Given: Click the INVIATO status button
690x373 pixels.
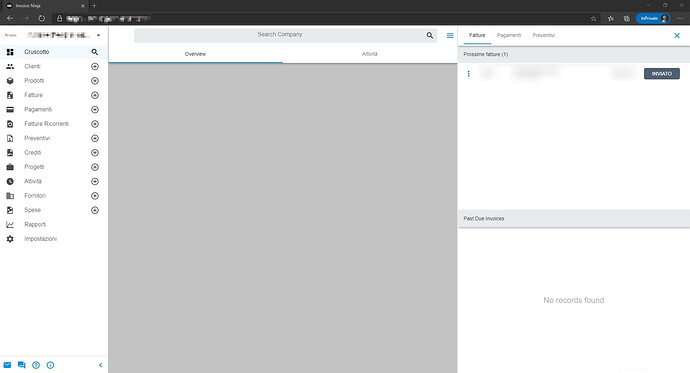Looking at the screenshot, I should coord(661,73).
